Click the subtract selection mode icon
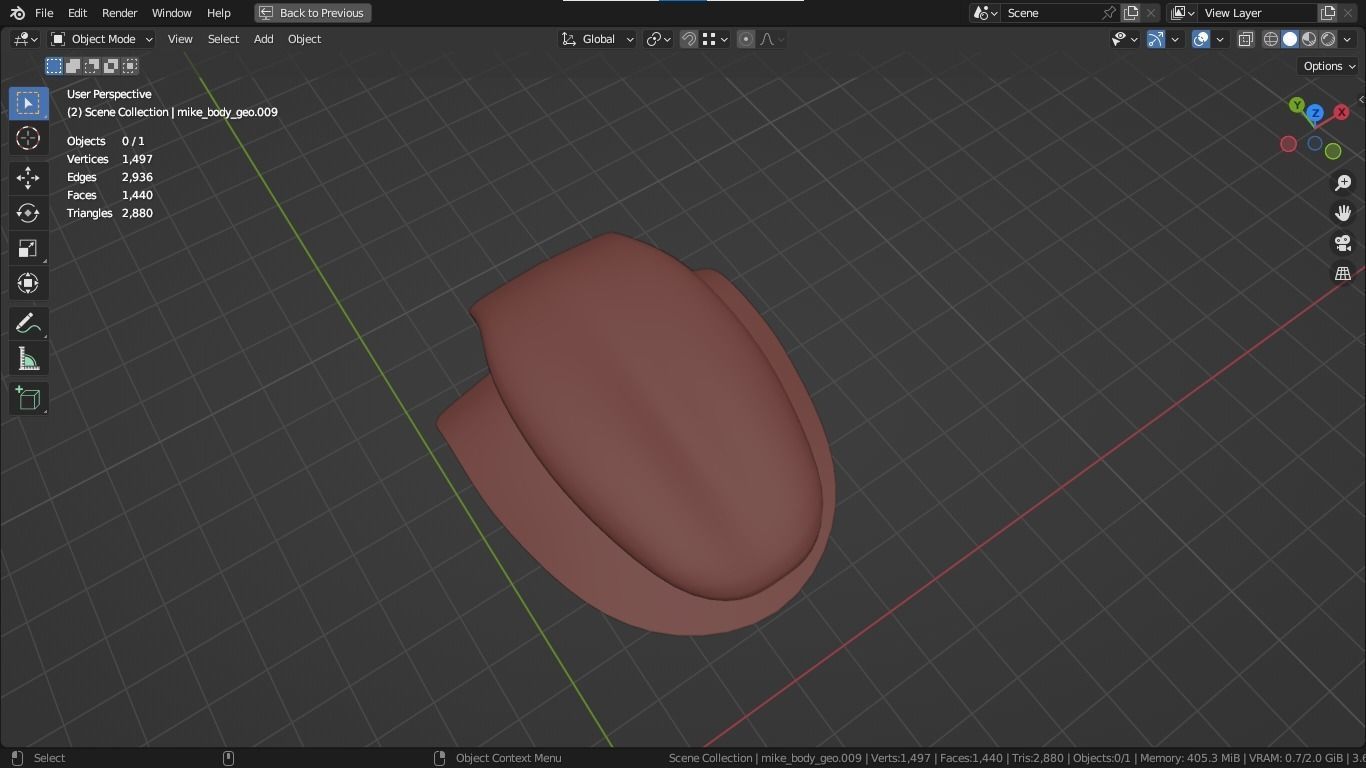1366x768 pixels. point(92,66)
